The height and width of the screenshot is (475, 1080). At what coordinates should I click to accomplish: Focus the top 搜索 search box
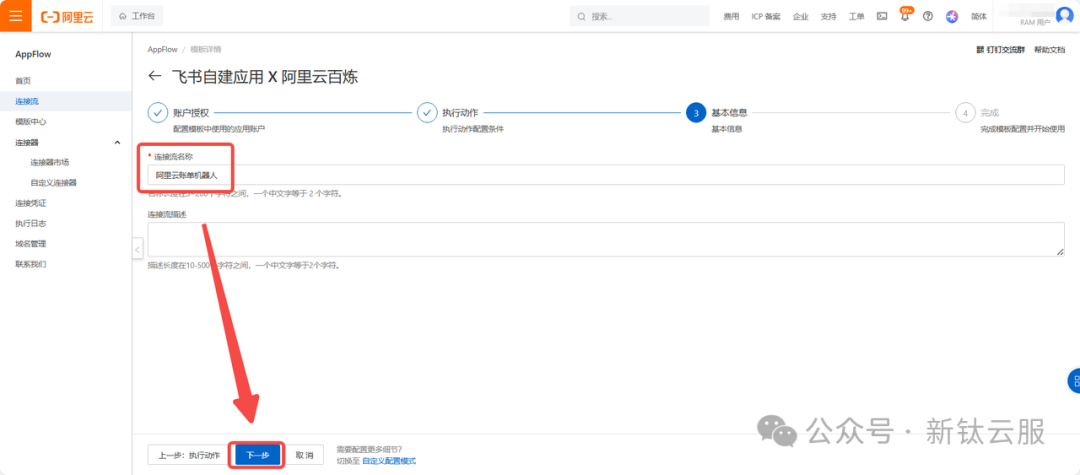coord(639,17)
